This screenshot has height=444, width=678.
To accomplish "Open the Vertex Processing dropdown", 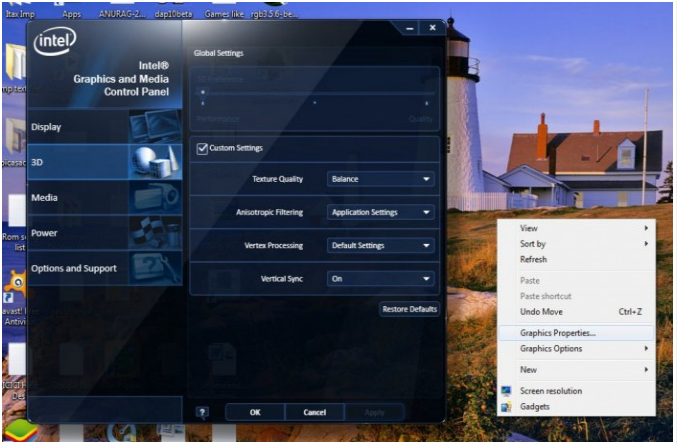I will point(381,246).
